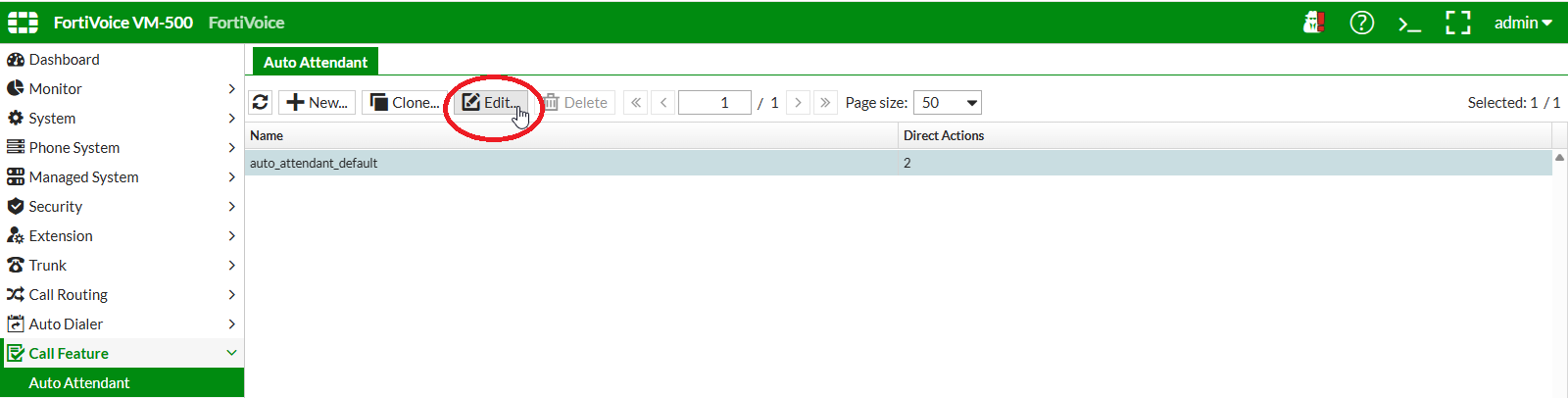This screenshot has width=1568, height=398.
Task: Open the admin user menu
Action: [x=1523, y=23]
